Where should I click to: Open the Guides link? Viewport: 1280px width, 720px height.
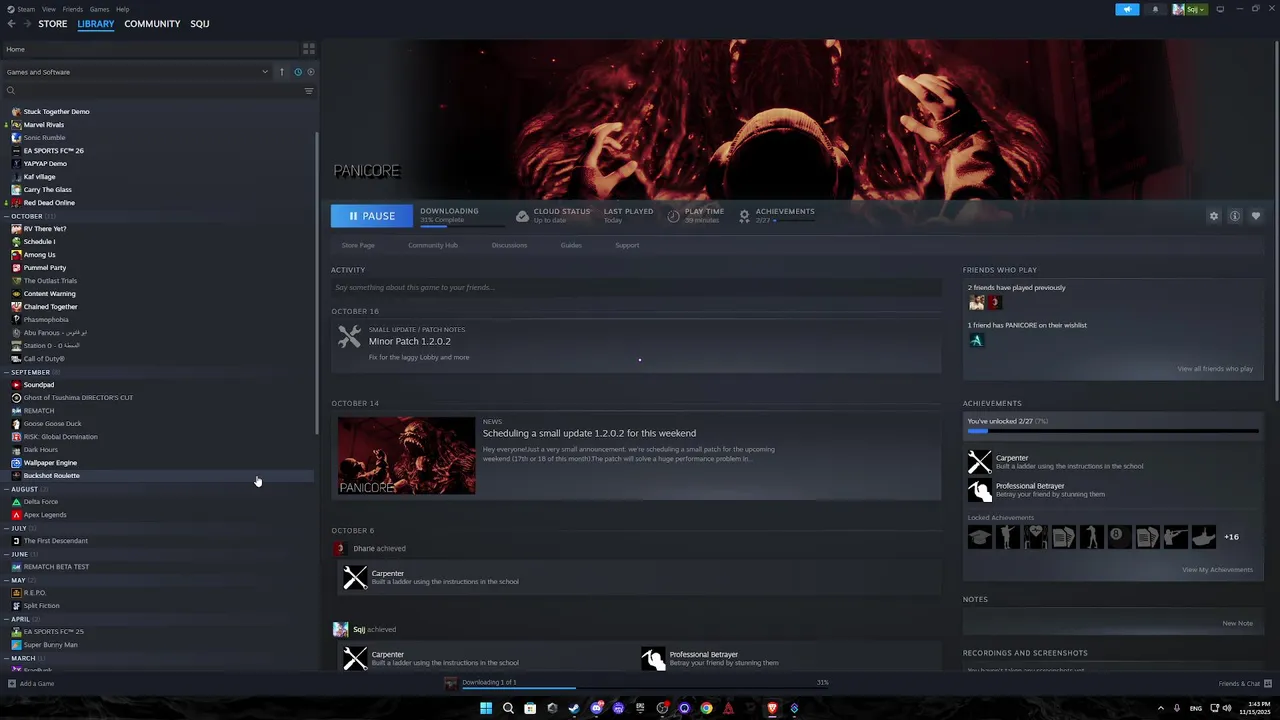(x=571, y=245)
